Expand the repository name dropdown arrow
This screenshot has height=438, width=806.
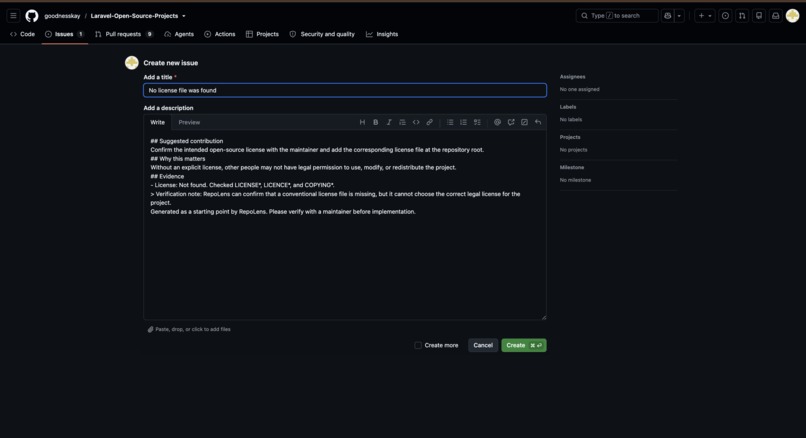click(x=184, y=16)
